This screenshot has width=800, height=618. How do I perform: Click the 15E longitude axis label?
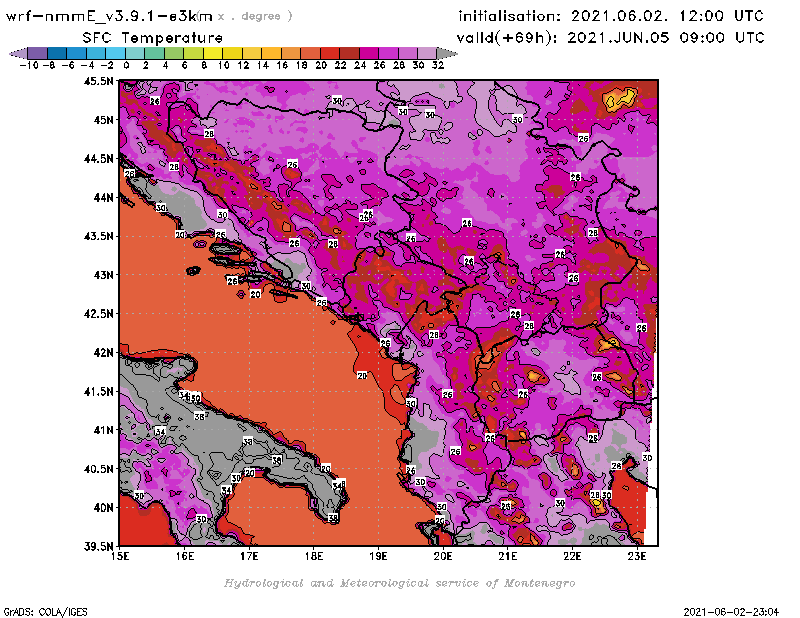pyautogui.click(x=120, y=556)
